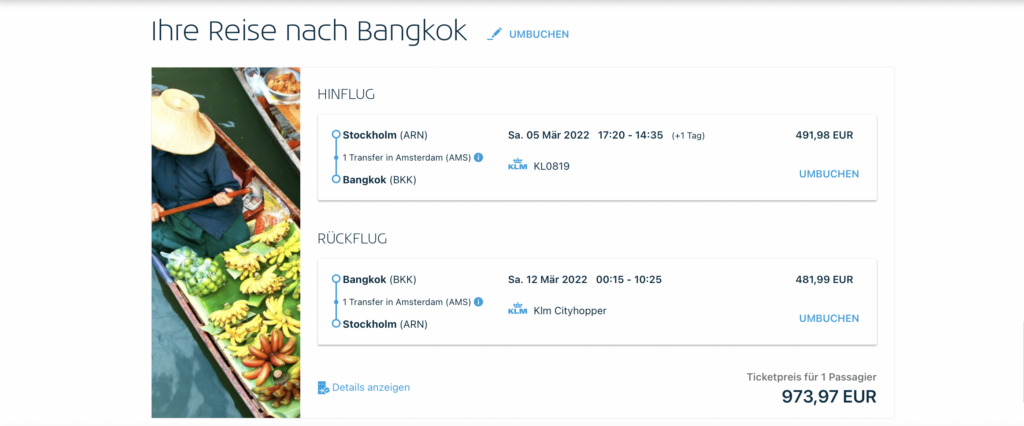Click the Bangkok departure dot in Rückflug
Image resolution: width=1024 pixels, height=426 pixels.
pyautogui.click(x=336, y=279)
